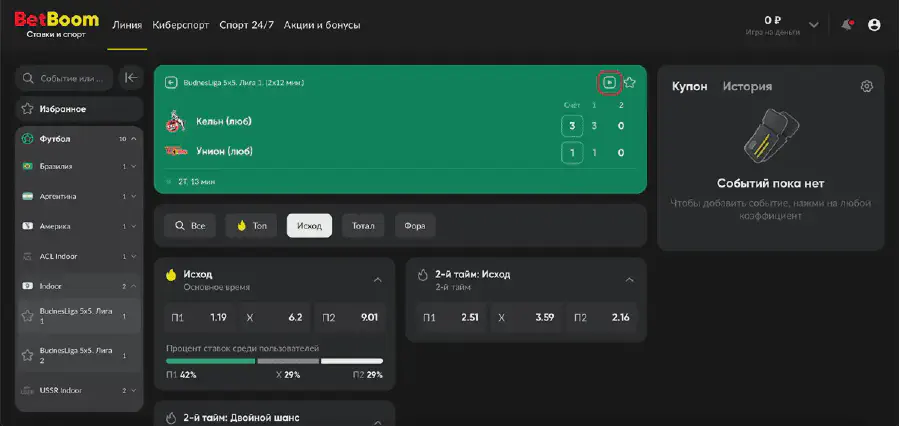The width and height of the screenshot is (900, 426).
Task: Open the live video stream icon
Action: click(610, 83)
